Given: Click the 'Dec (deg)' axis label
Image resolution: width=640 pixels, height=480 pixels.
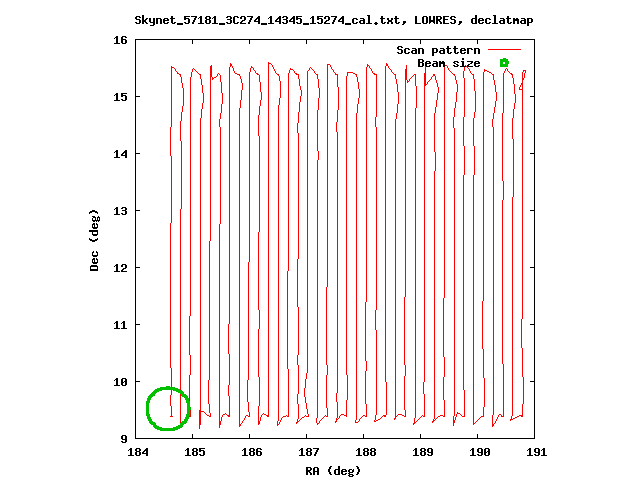Looking at the screenshot, I should 94,240.
